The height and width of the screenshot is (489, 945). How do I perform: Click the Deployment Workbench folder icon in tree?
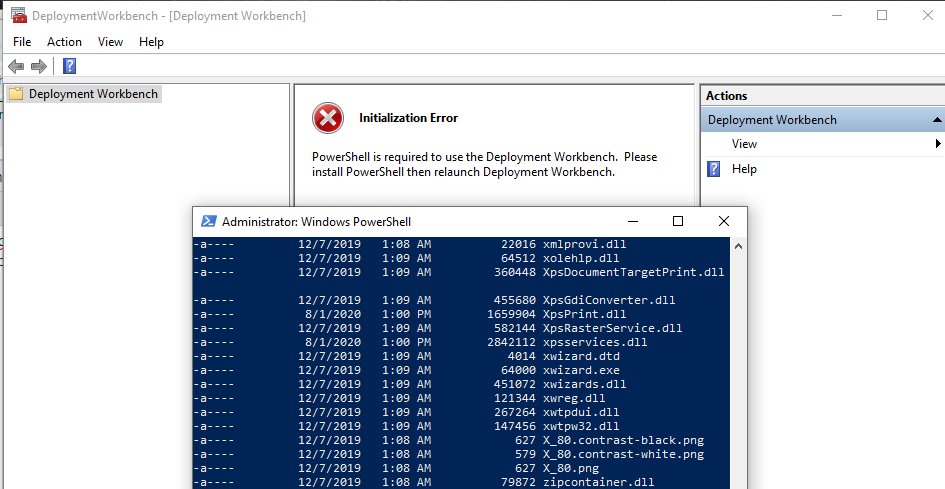tap(16, 94)
